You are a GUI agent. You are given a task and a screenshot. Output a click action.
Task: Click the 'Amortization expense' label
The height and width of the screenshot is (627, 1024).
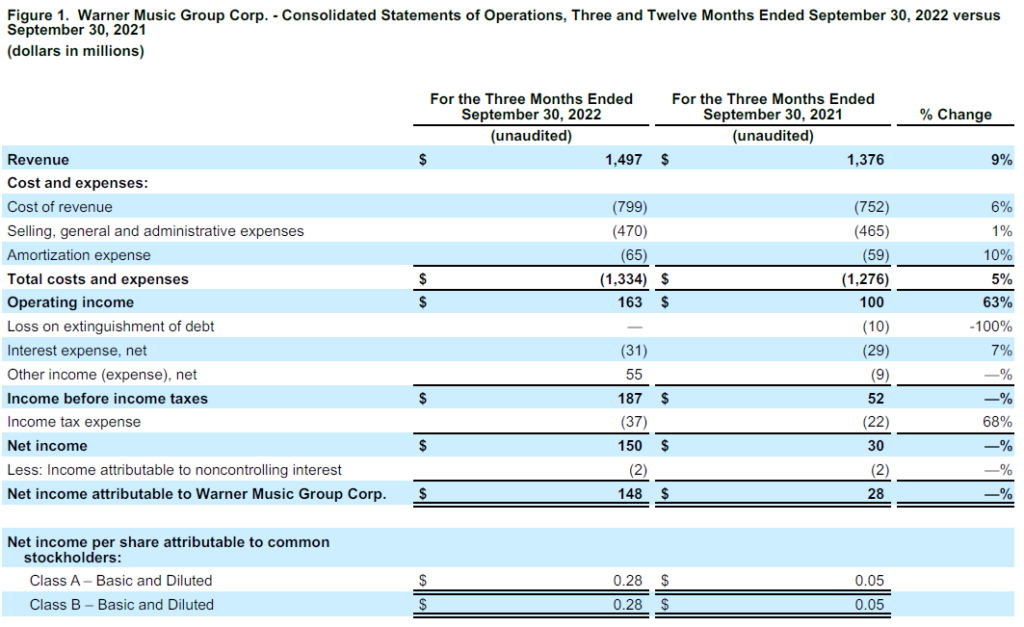tap(78, 255)
